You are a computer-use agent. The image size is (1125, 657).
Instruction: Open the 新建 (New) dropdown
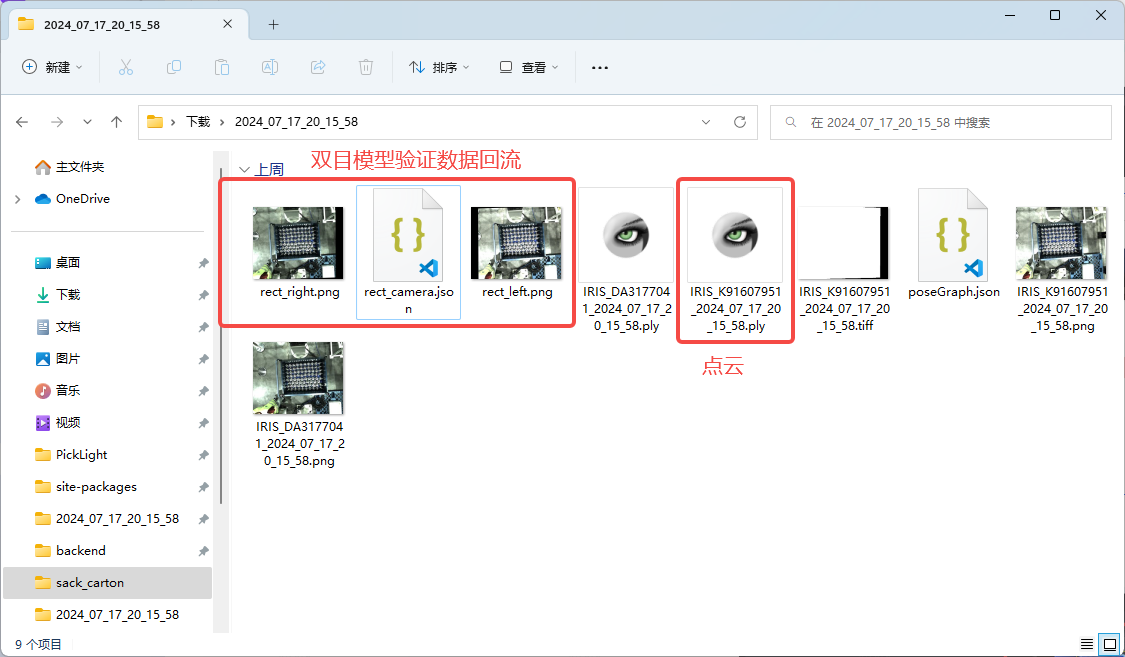[x=52, y=67]
